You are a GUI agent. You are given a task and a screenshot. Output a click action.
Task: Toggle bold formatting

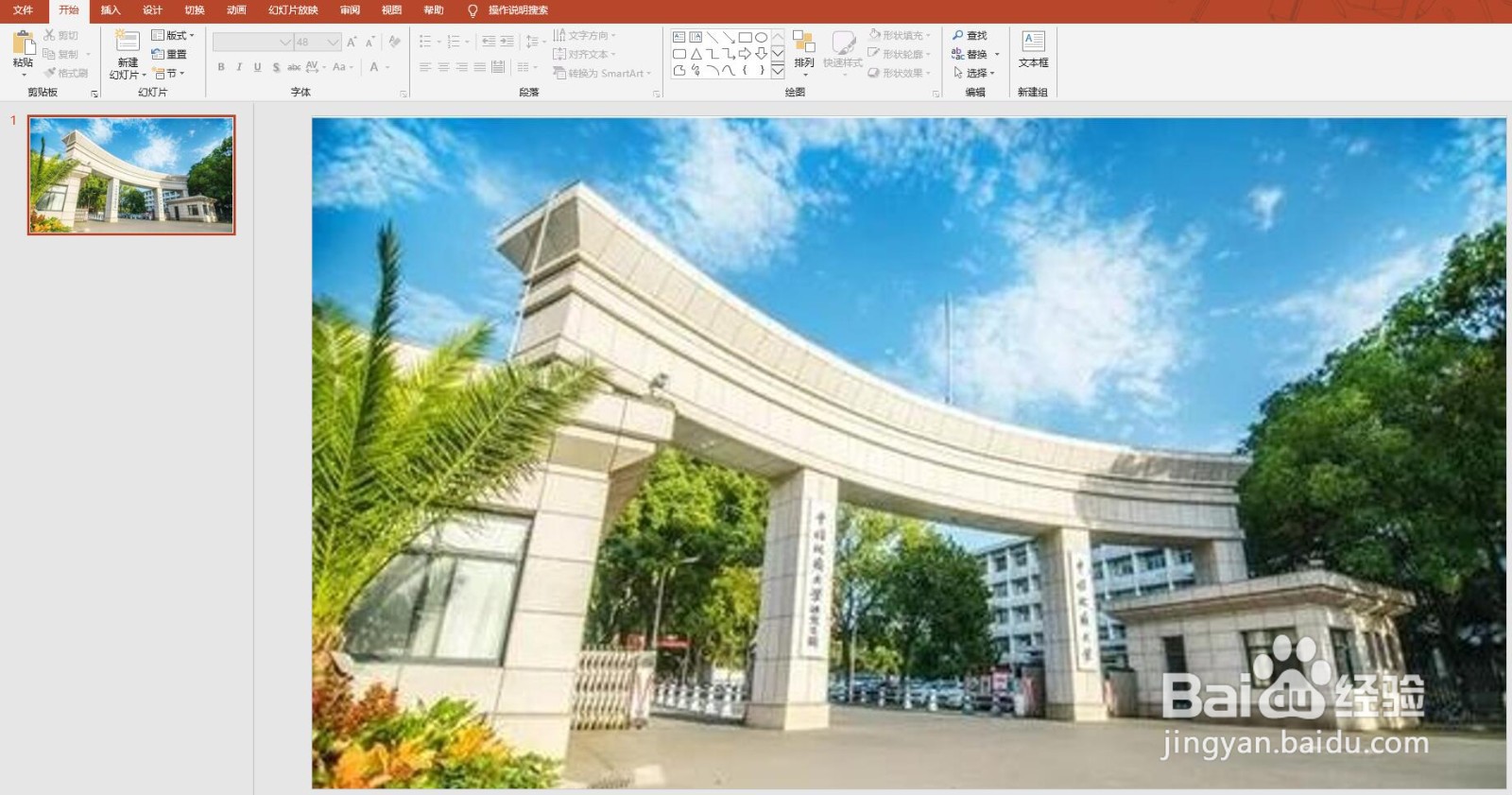221,67
